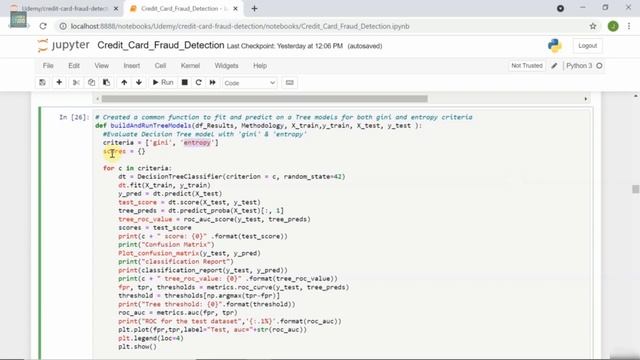Open the View menu
Screen dimensions: 640x360
coord(102,66)
